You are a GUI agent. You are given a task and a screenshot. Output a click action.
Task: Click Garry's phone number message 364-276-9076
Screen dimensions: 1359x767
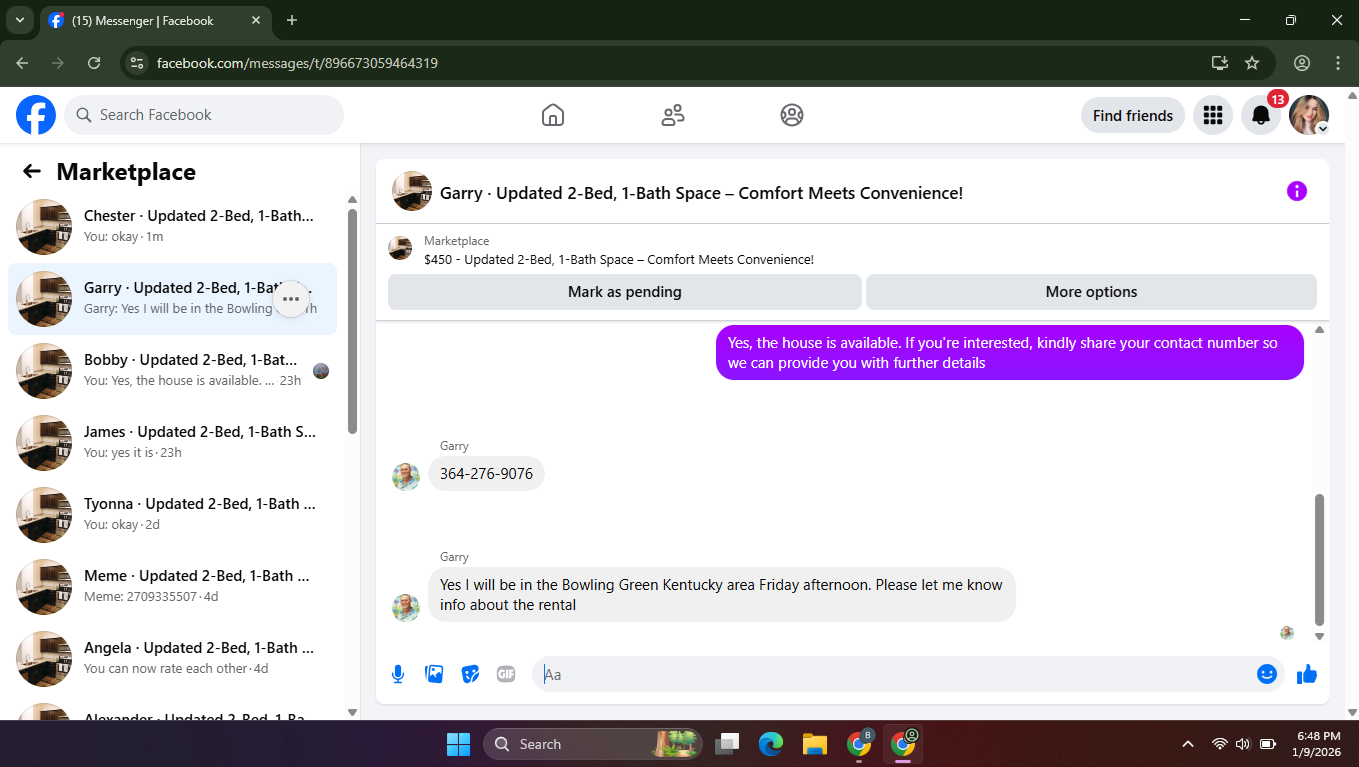point(486,473)
